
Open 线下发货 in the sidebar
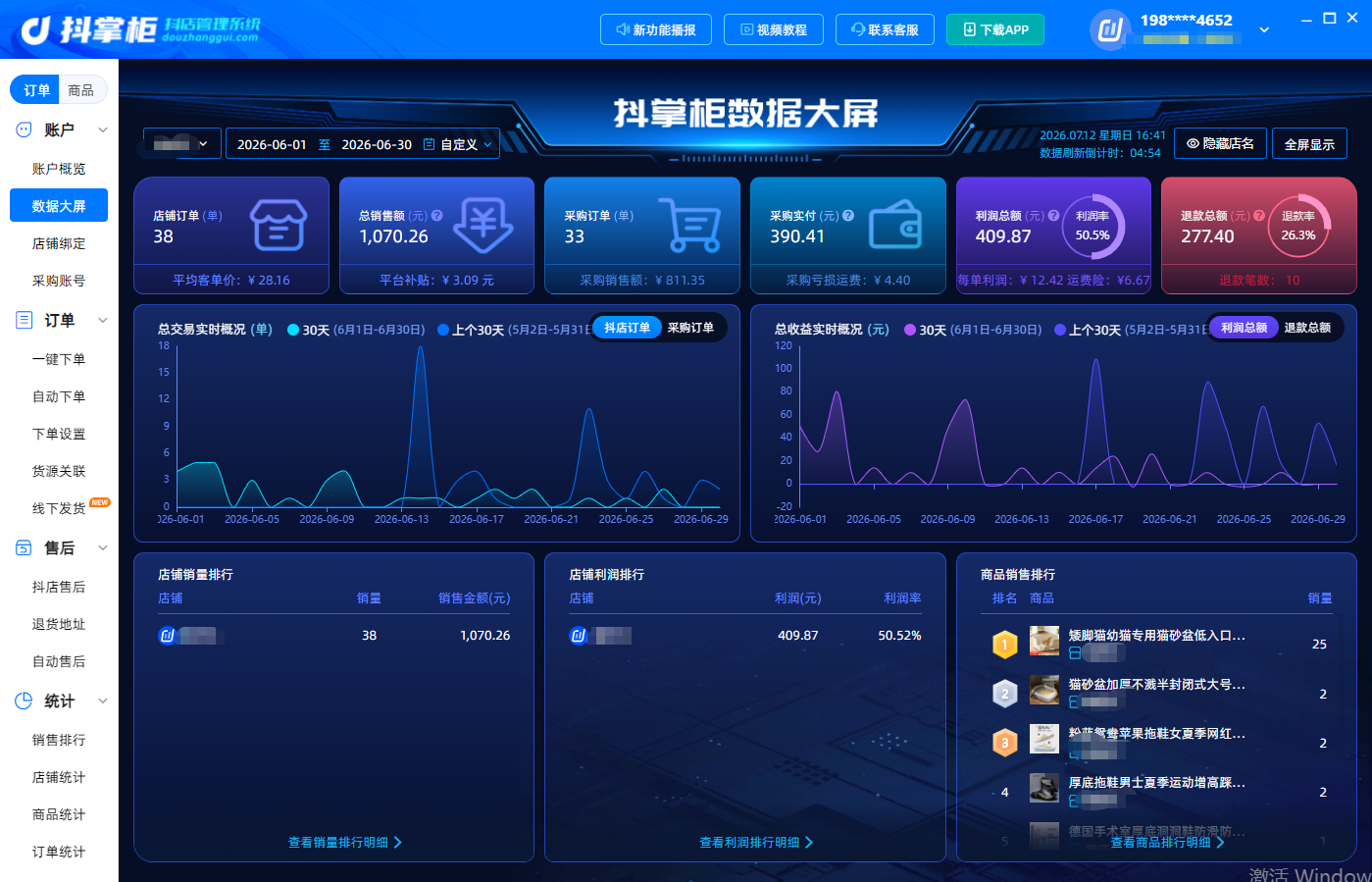click(59, 508)
